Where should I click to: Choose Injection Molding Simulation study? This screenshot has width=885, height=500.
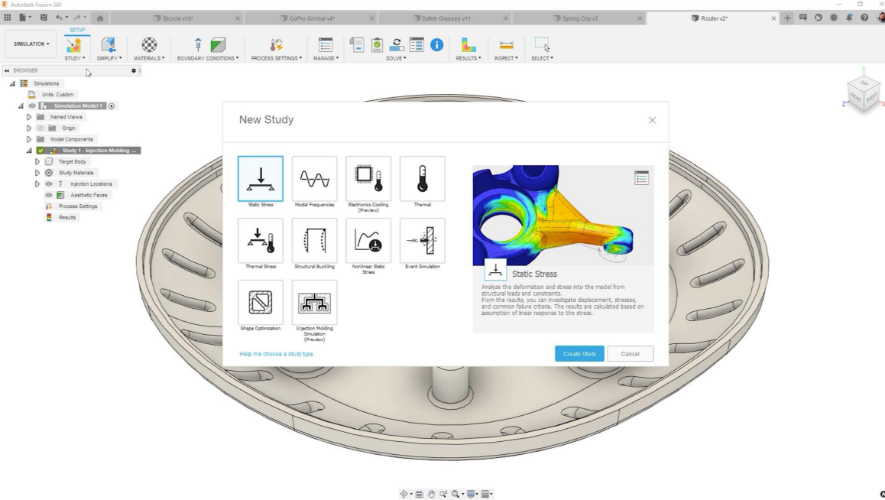314,302
